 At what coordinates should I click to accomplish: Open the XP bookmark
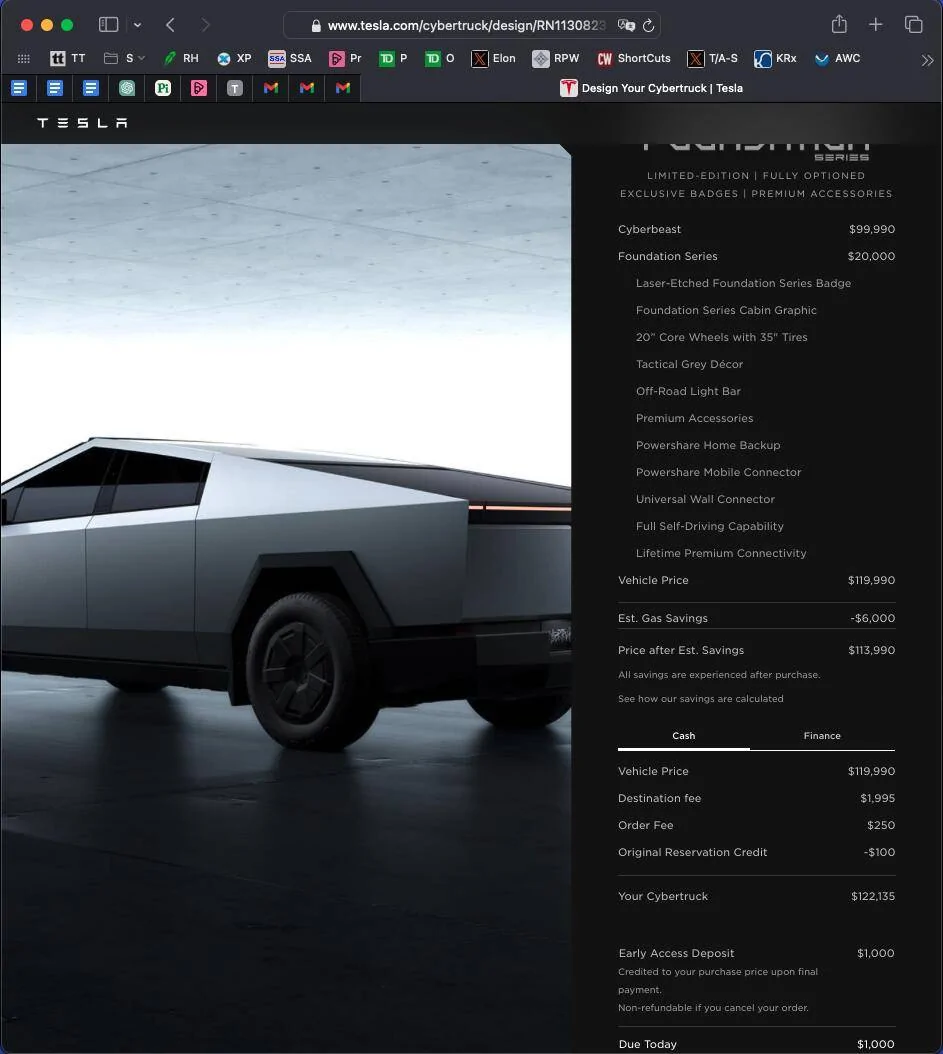(234, 58)
